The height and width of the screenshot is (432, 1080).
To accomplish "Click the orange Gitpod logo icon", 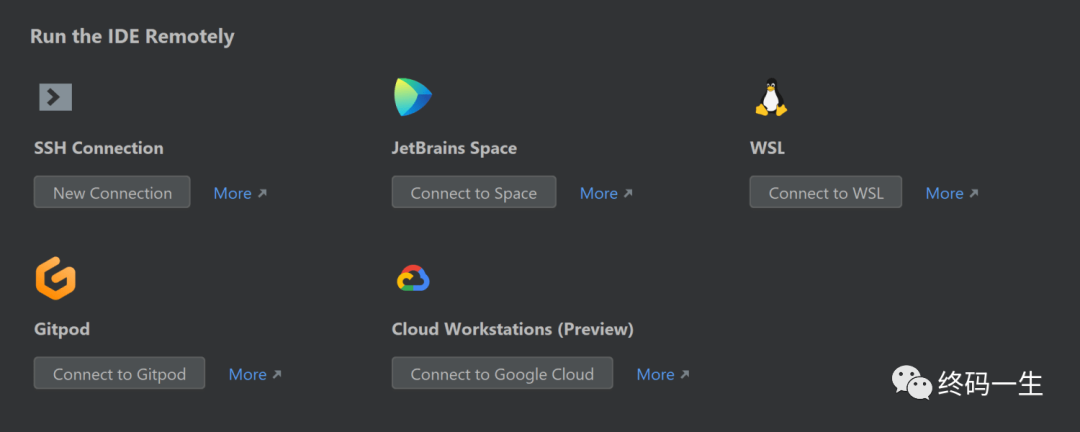I will coord(55,278).
